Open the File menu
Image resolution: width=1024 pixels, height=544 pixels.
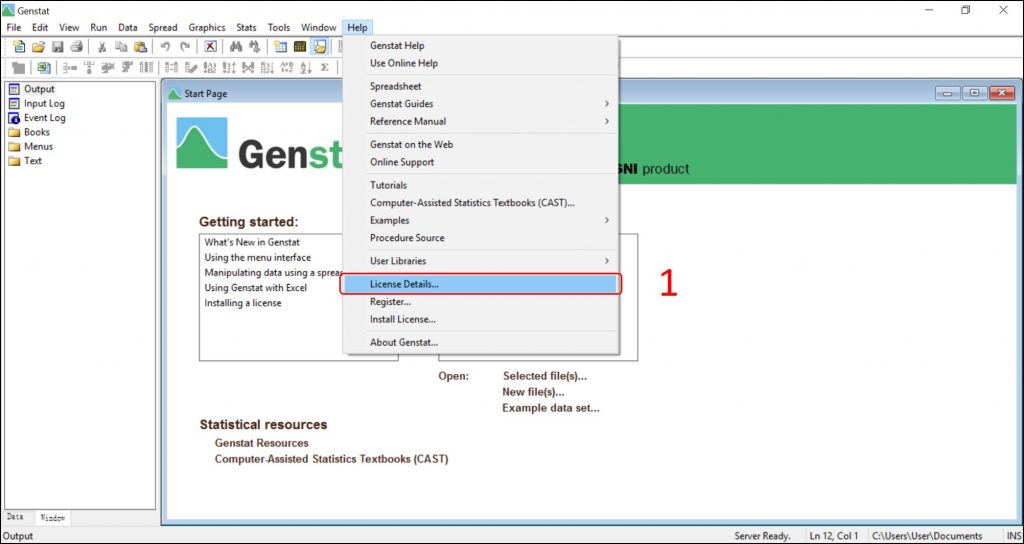(x=14, y=27)
